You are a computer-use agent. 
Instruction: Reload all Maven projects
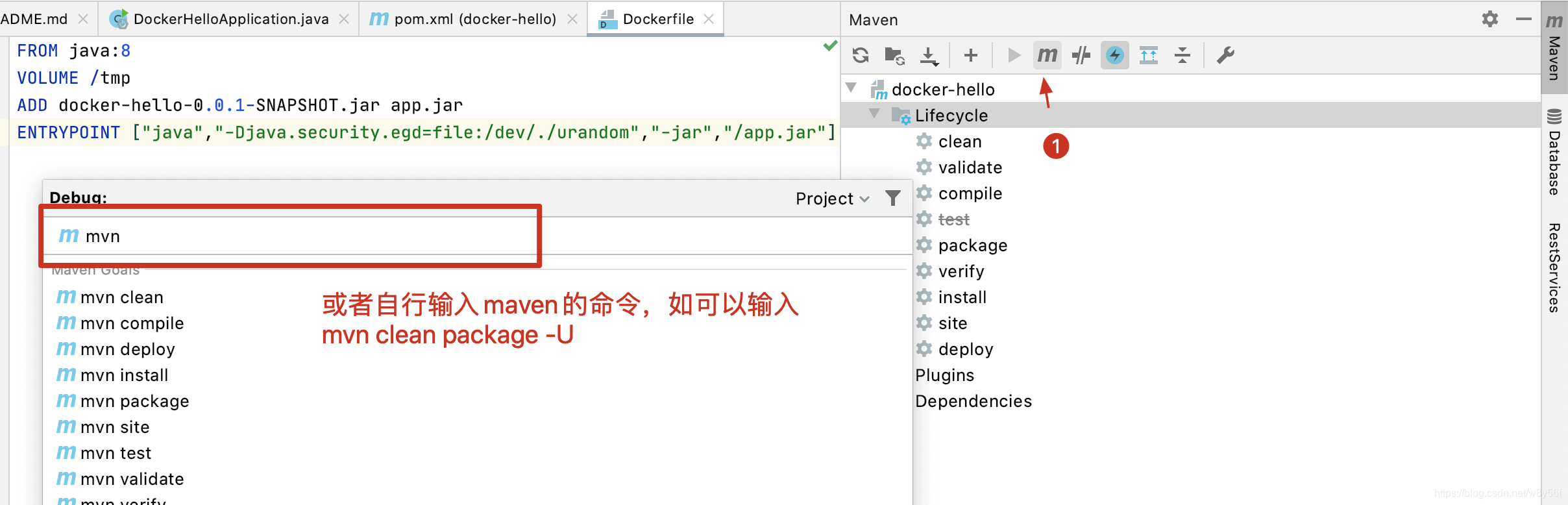click(x=861, y=55)
